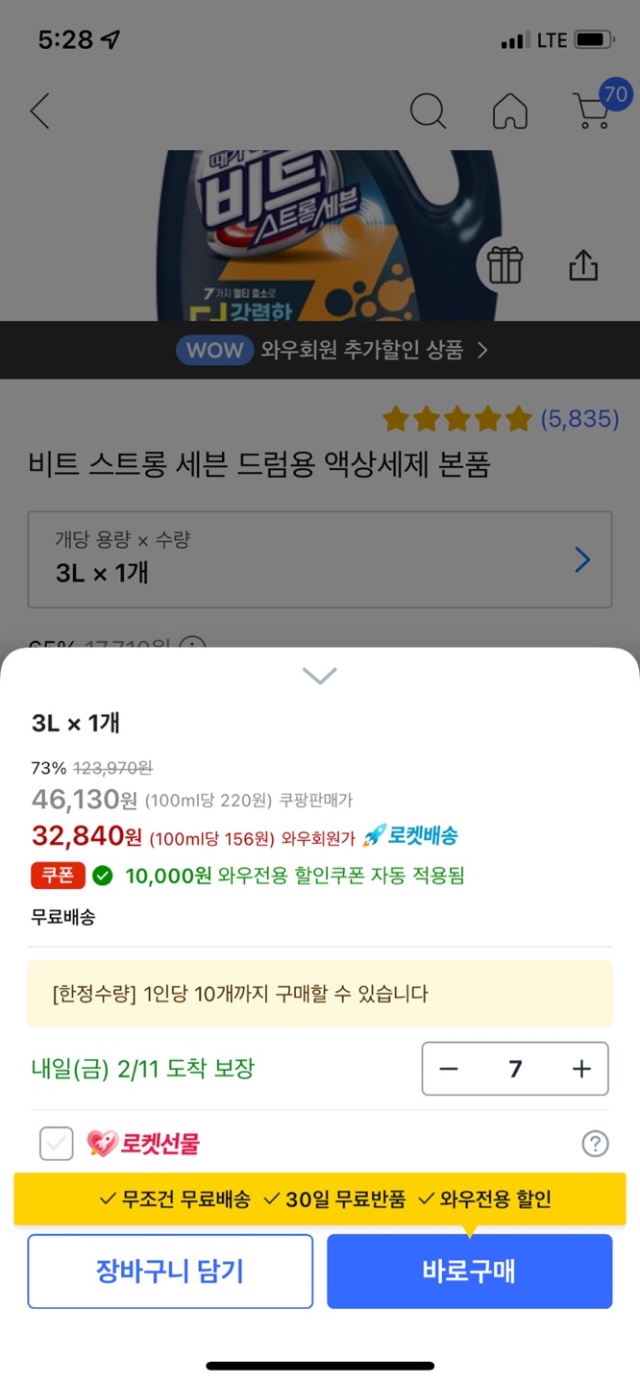Viewport: 640px width, 1384px height.
Task: Tap the product info icon near price
Action: [x=191, y=645]
